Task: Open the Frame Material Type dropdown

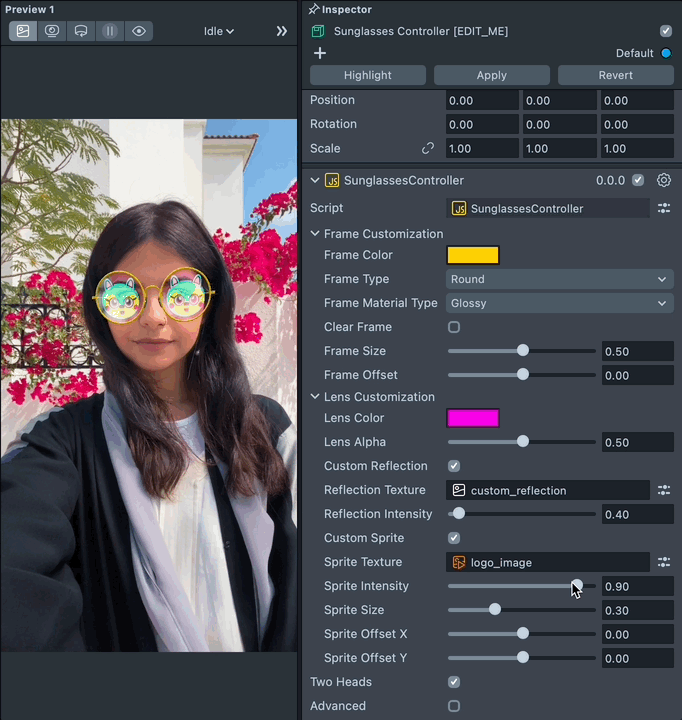Action: click(558, 303)
